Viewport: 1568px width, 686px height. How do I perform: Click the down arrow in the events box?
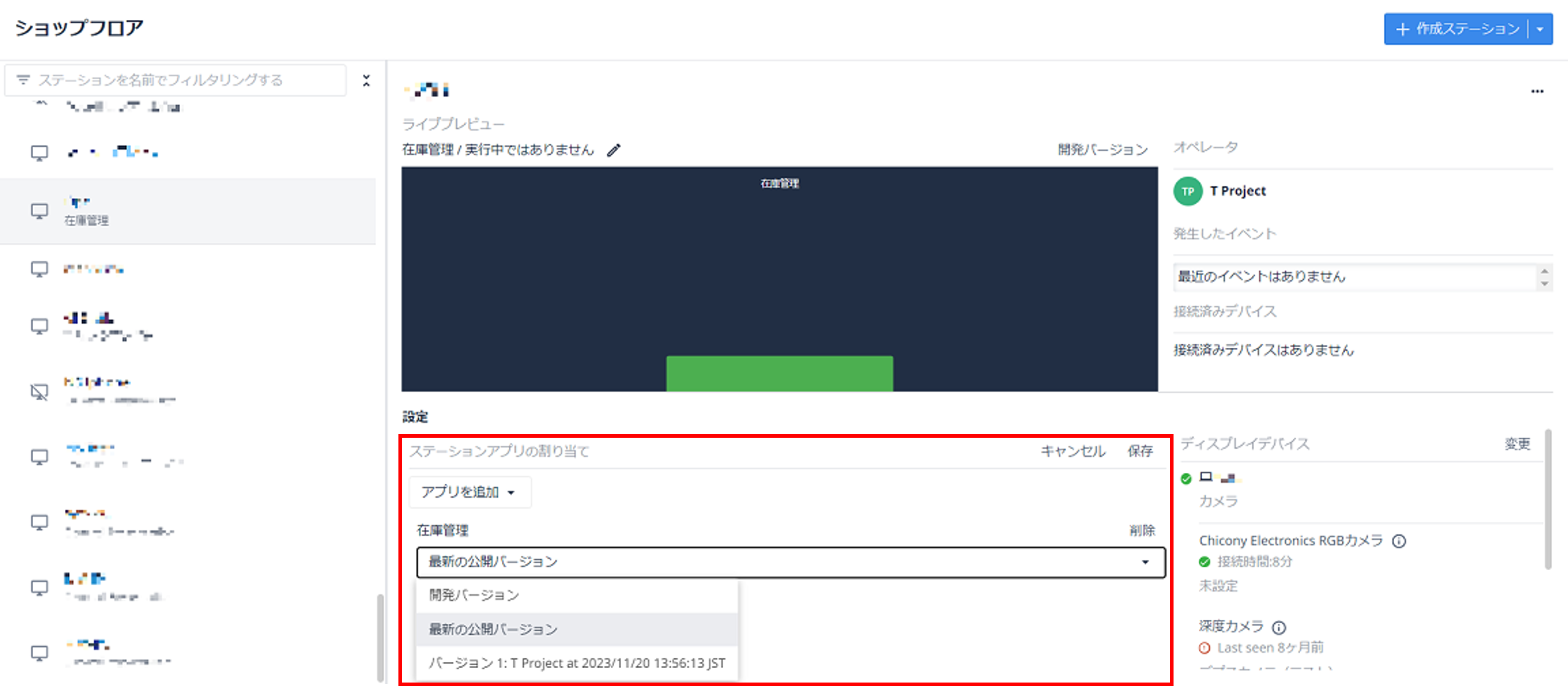1544,283
